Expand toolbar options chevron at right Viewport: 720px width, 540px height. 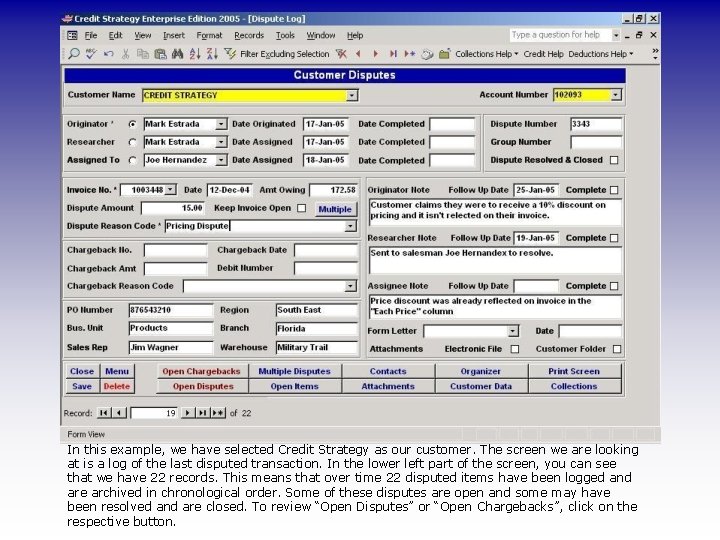(x=655, y=54)
